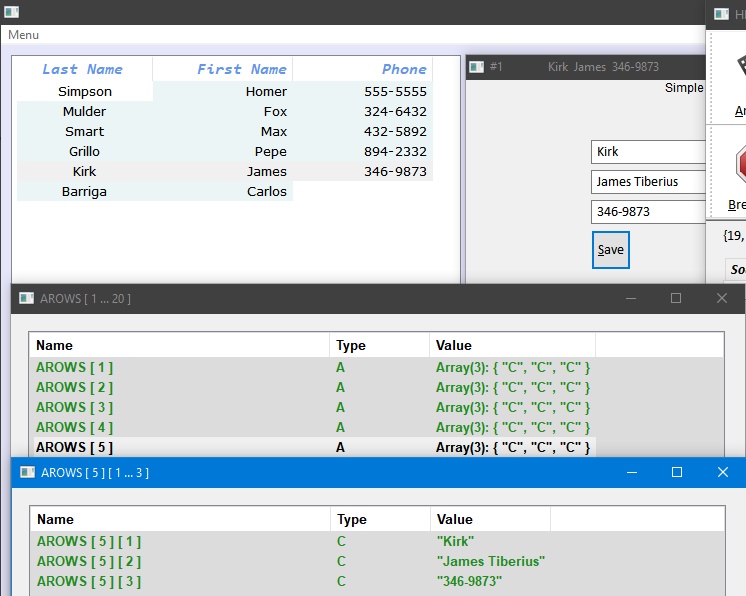This screenshot has height=596, width=746.
Task: Select the 324-6432 phone cell
Action: pyautogui.click(x=363, y=111)
